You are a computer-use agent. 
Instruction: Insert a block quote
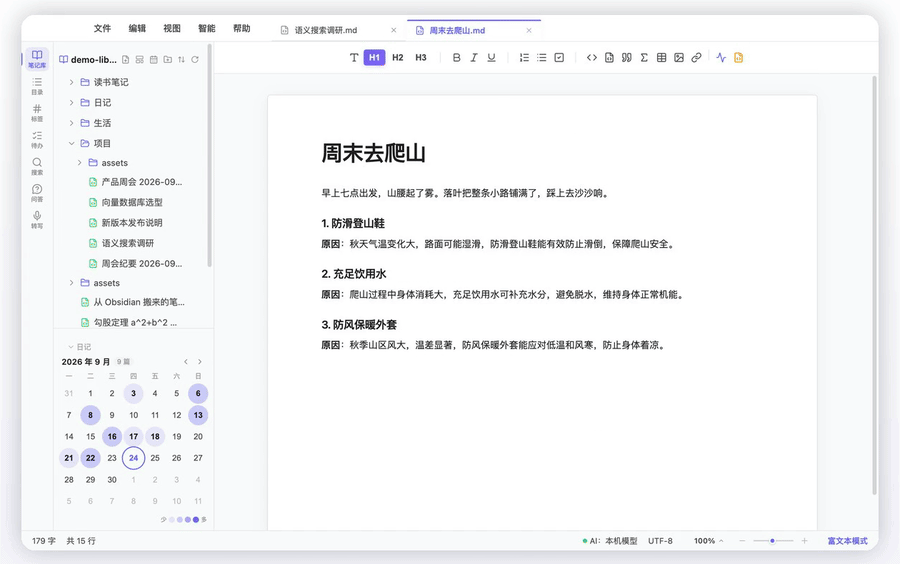click(x=627, y=57)
